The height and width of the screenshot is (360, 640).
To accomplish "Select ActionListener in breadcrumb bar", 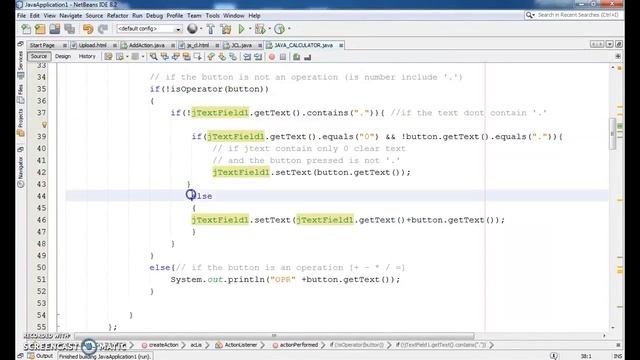I will point(237,345).
